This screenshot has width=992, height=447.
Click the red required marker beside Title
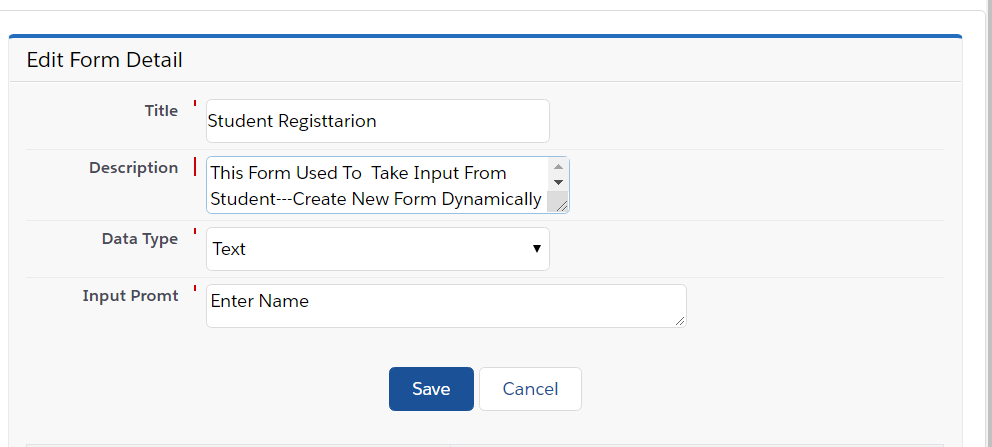[x=194, y=104]
